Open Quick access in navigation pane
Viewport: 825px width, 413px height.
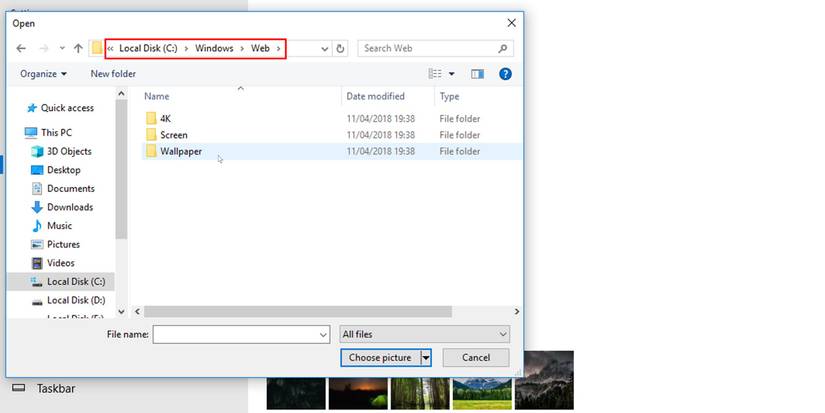60,108
